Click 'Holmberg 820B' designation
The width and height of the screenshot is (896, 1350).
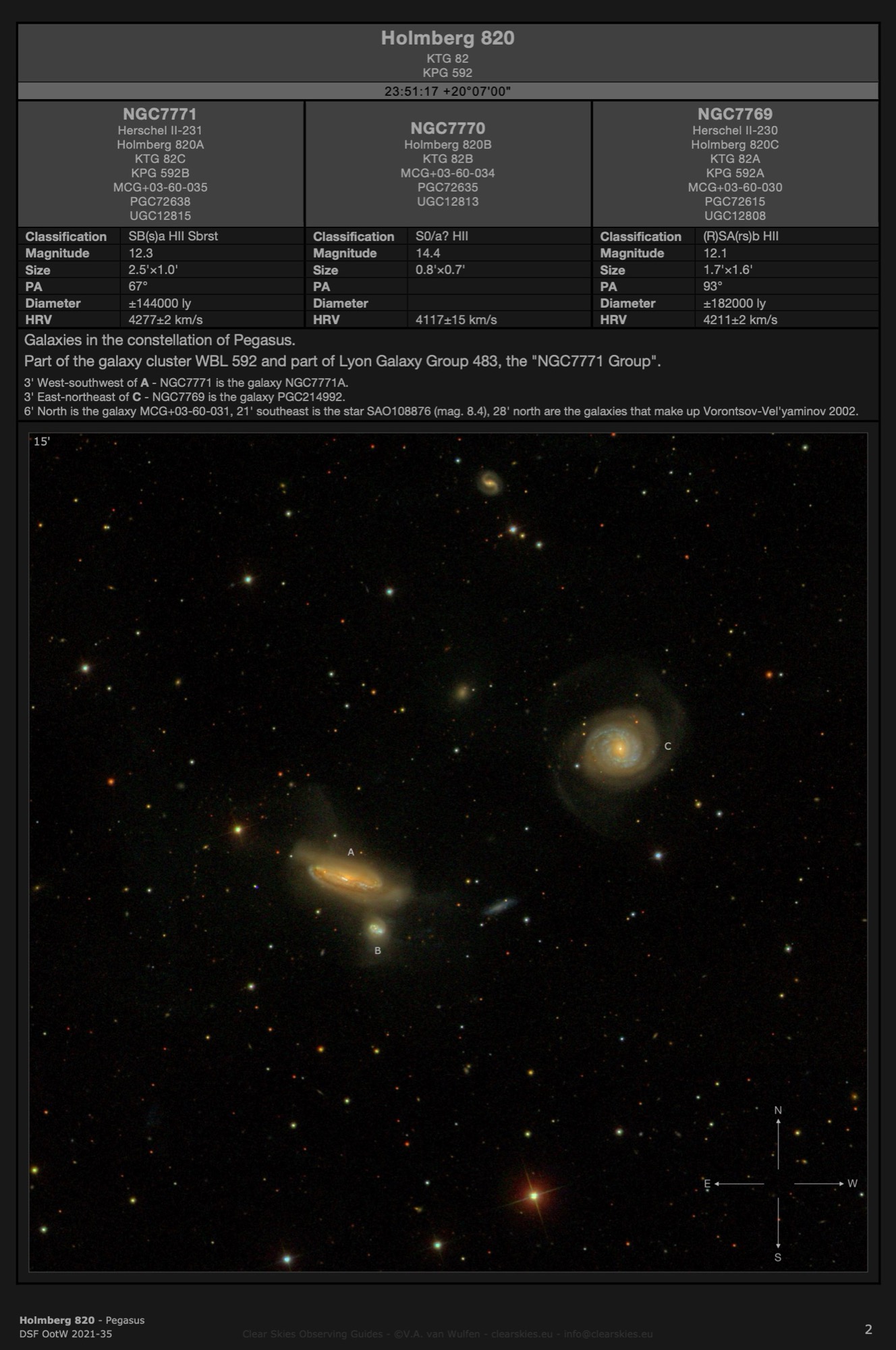coord(447,144)
